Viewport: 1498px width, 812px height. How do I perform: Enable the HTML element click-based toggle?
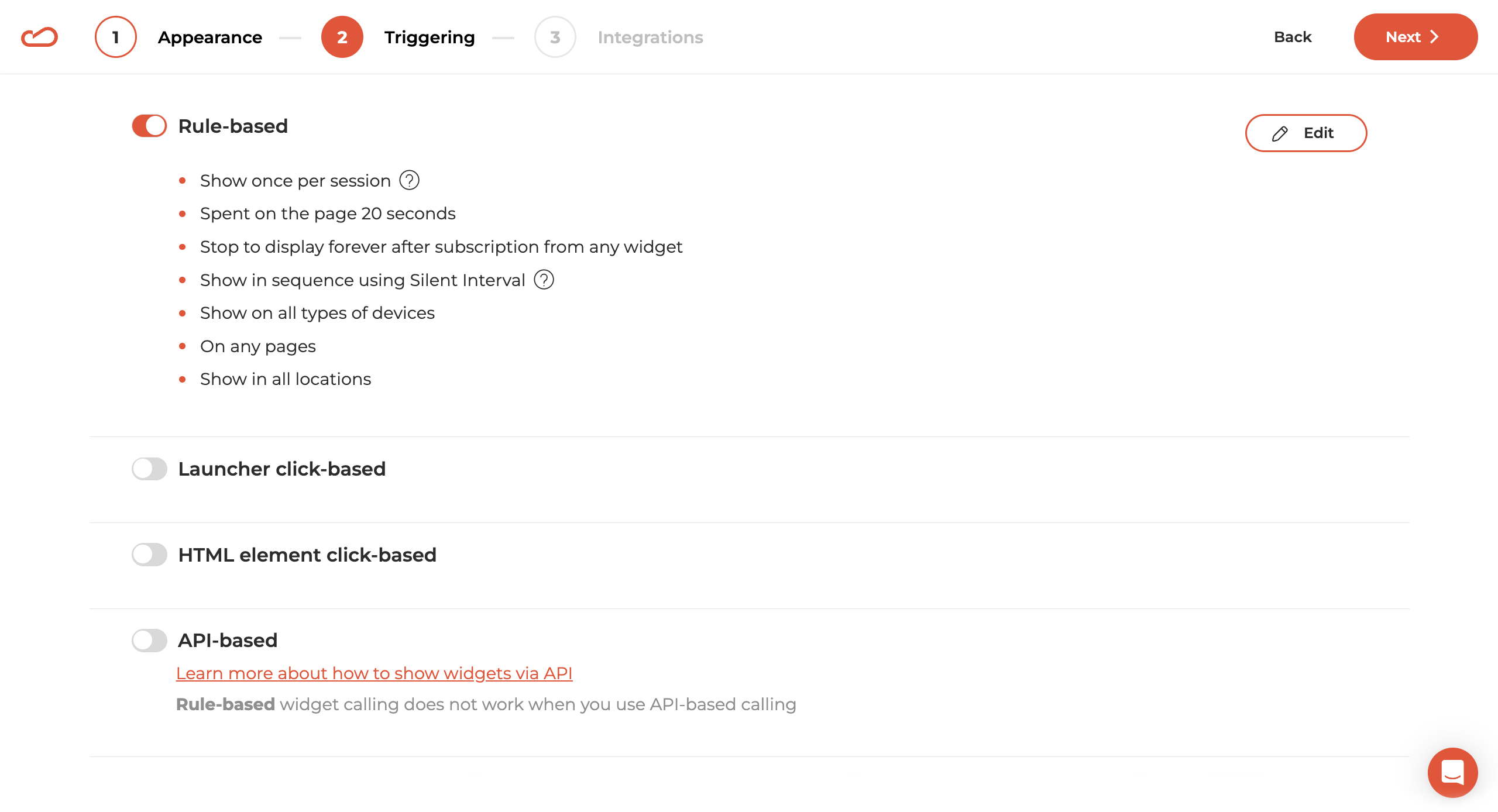click(149, 555)
